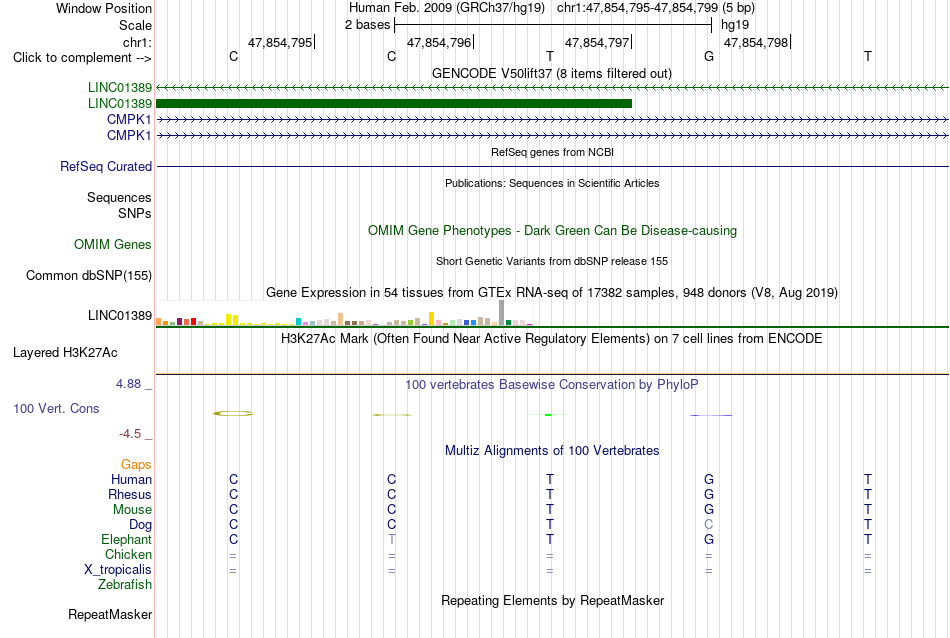Click the faded C mismatch in the Dog row
The height and width of the screenshot is (638, 950).
pos(709,524)
